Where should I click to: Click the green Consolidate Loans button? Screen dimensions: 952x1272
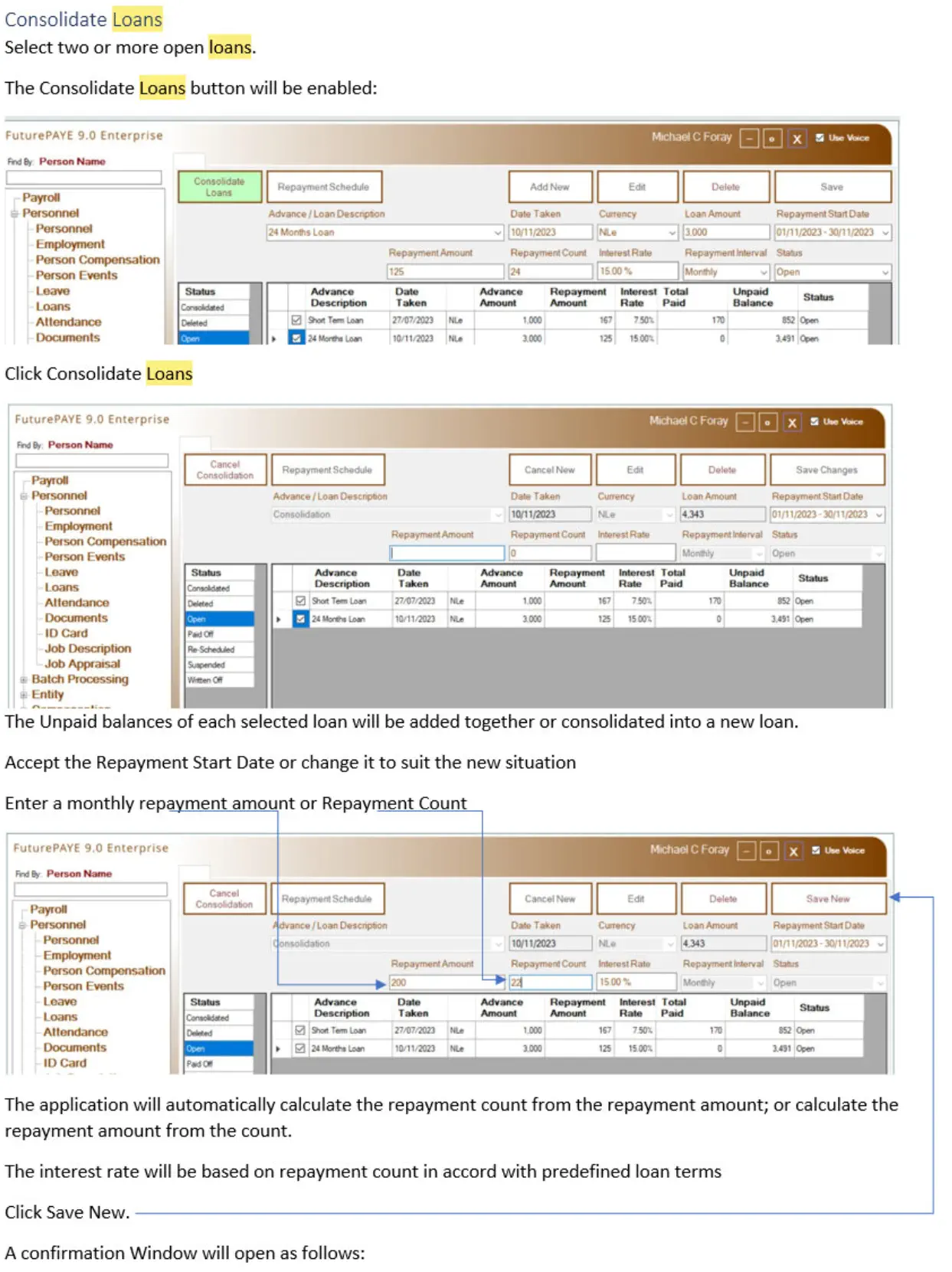(219, 187)
